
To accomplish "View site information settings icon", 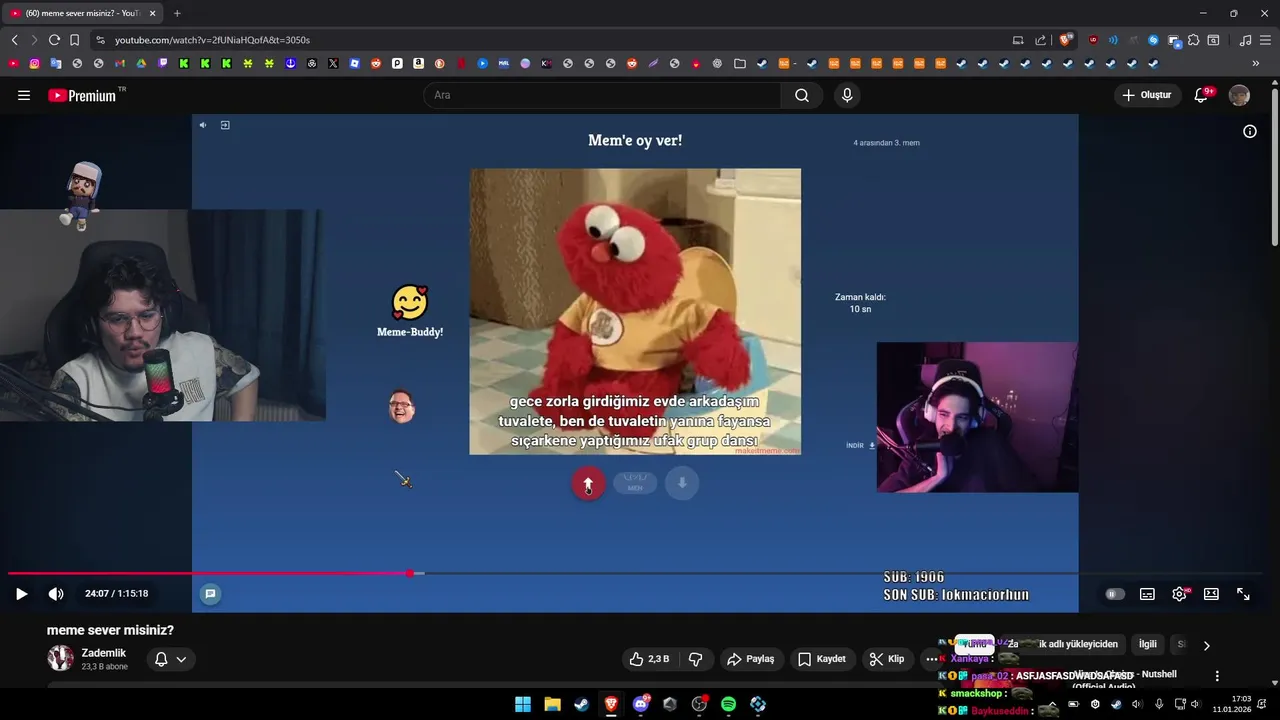I will pos(99,40).
